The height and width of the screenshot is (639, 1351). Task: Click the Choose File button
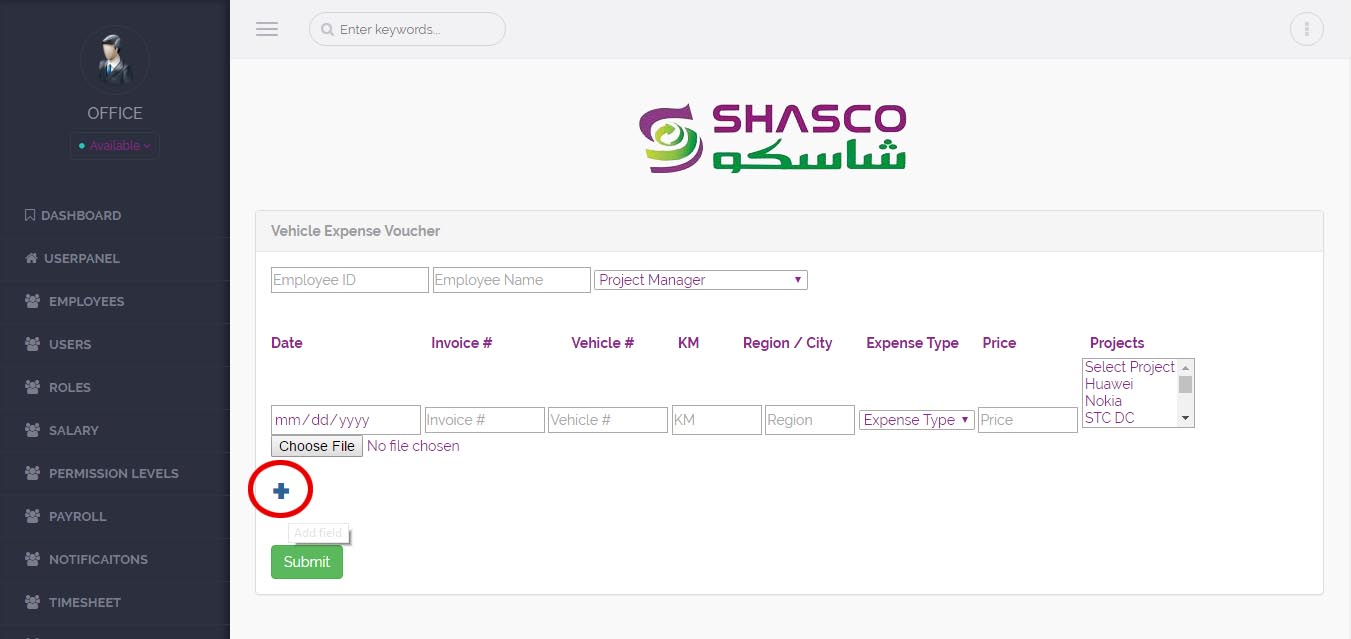point(316,446)
